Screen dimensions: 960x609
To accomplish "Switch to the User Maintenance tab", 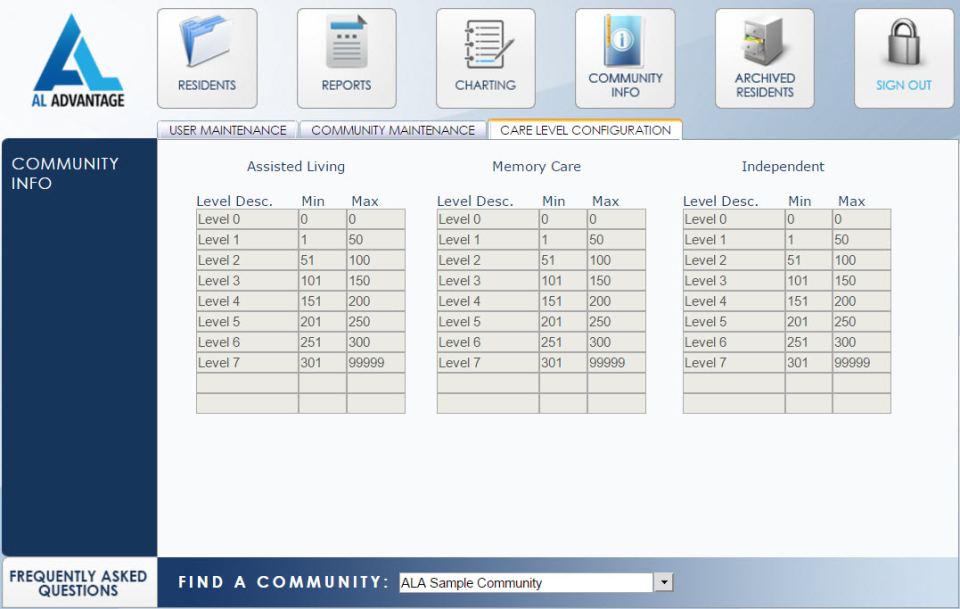I will coord(226,130).
